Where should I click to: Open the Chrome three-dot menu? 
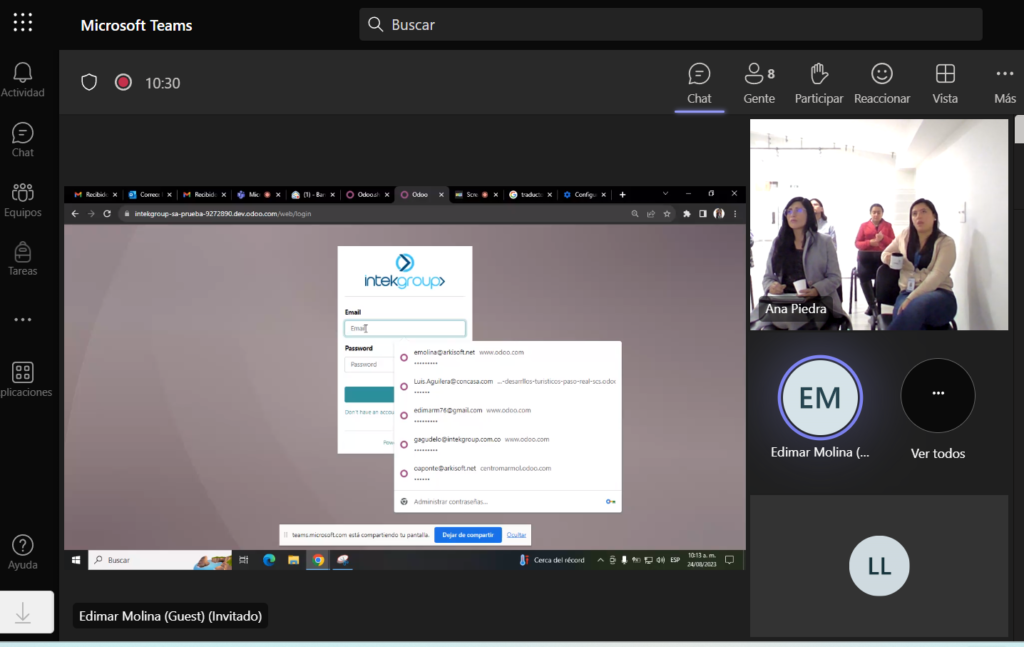[x=735, y=213]
